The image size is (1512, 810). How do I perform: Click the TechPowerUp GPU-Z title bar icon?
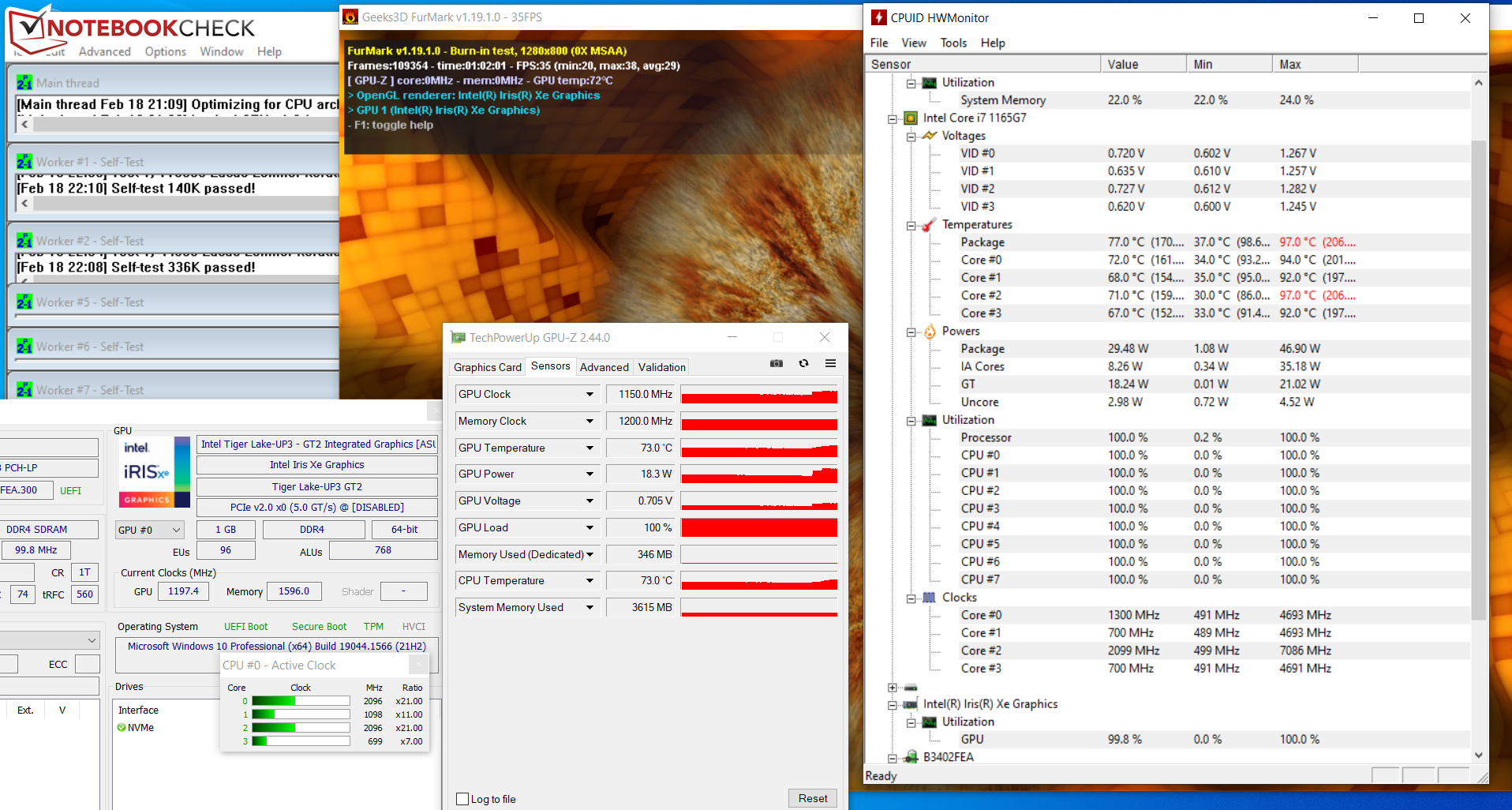(x=458, y=337)
